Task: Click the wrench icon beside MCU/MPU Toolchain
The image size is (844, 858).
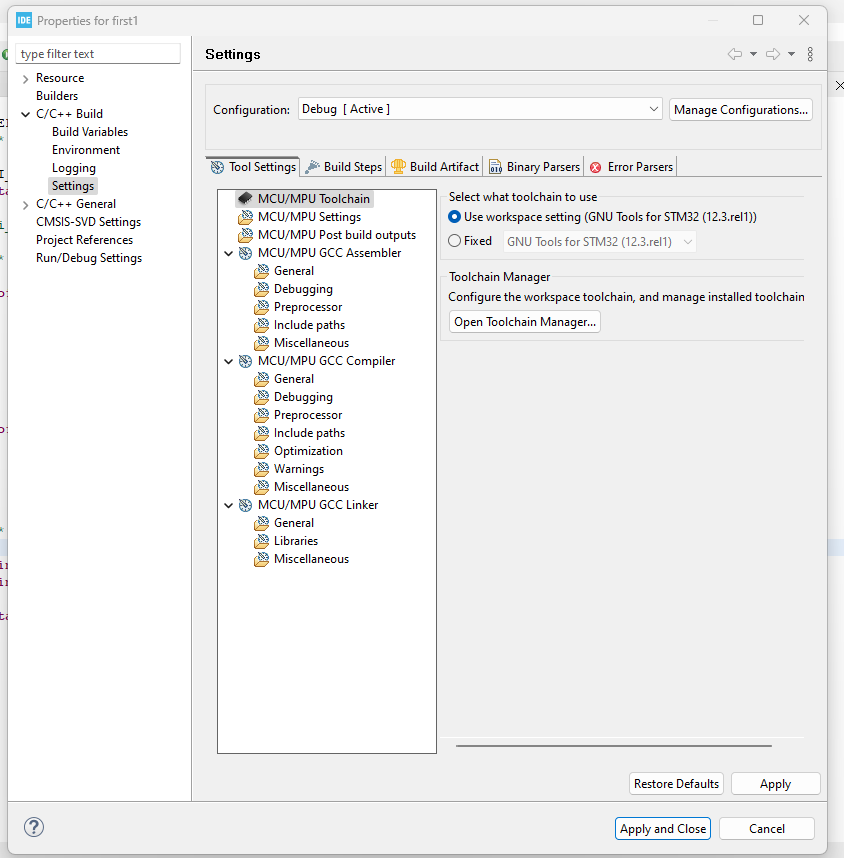Action: 245,198
